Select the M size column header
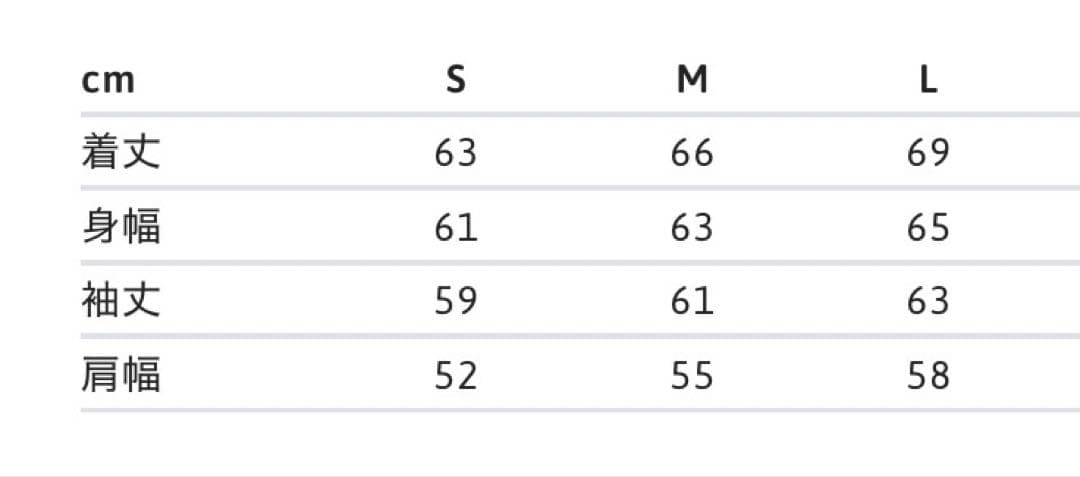 pos(692,79)
